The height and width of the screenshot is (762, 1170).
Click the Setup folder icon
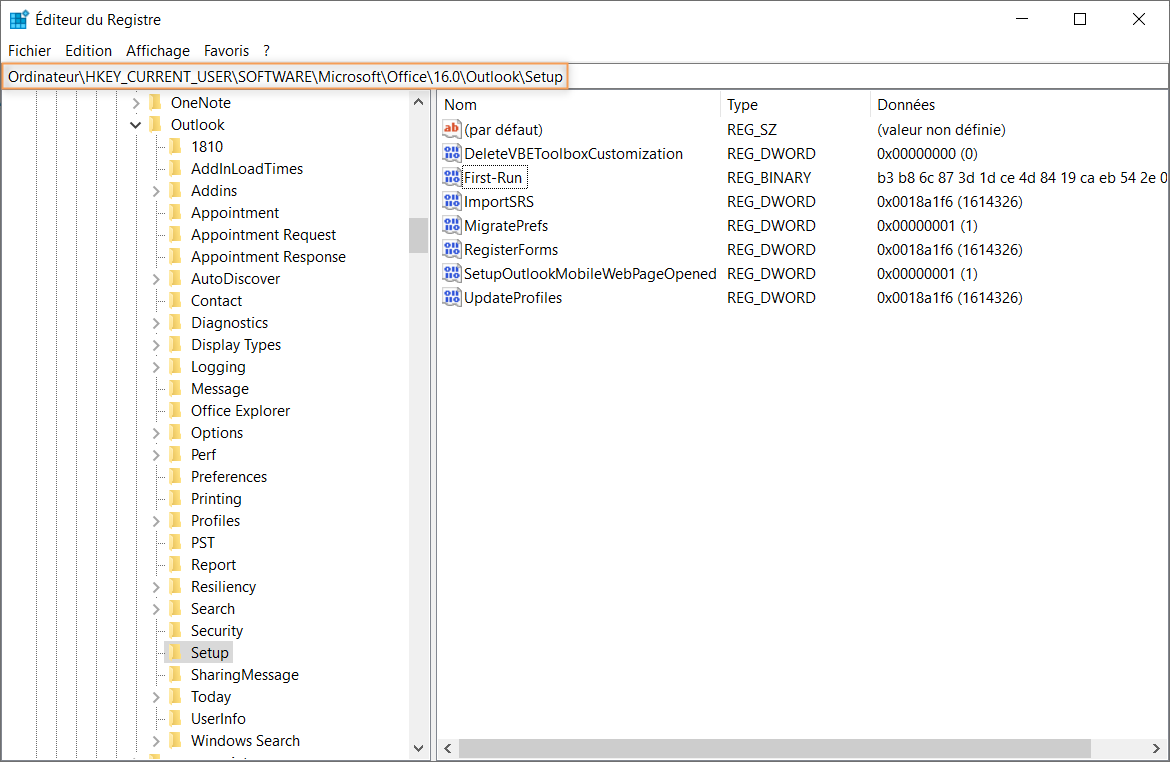pos(175,652)
